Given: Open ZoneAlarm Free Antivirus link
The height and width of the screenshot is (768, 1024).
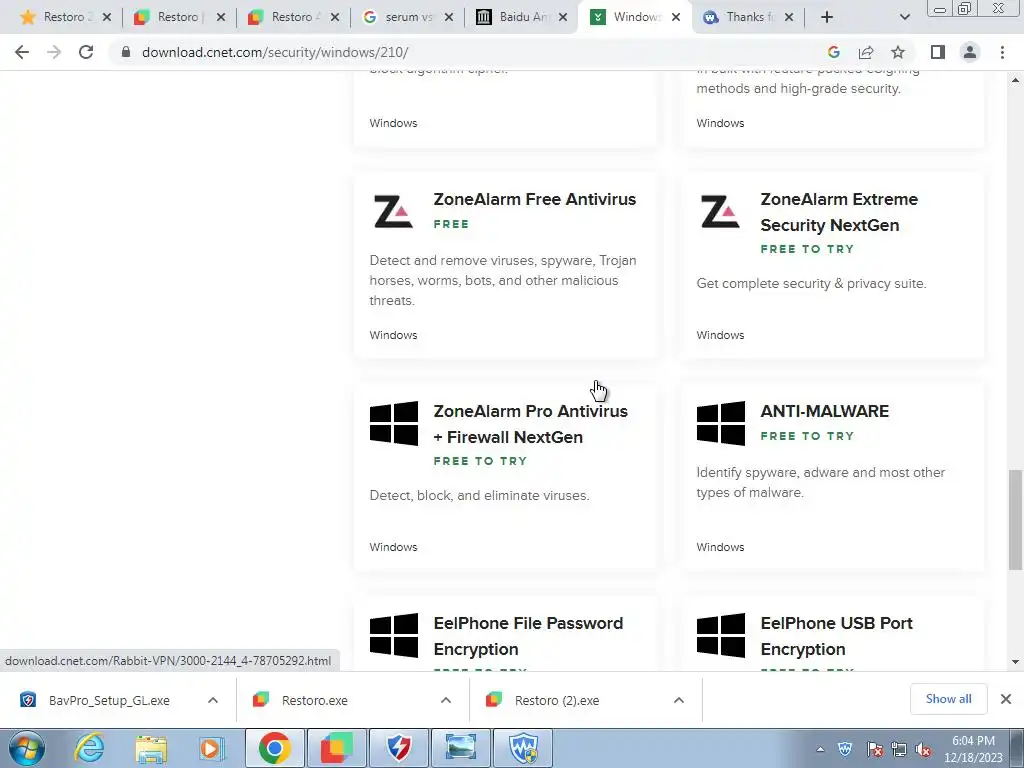Looking at the screenshot, I should coord(534,199).
